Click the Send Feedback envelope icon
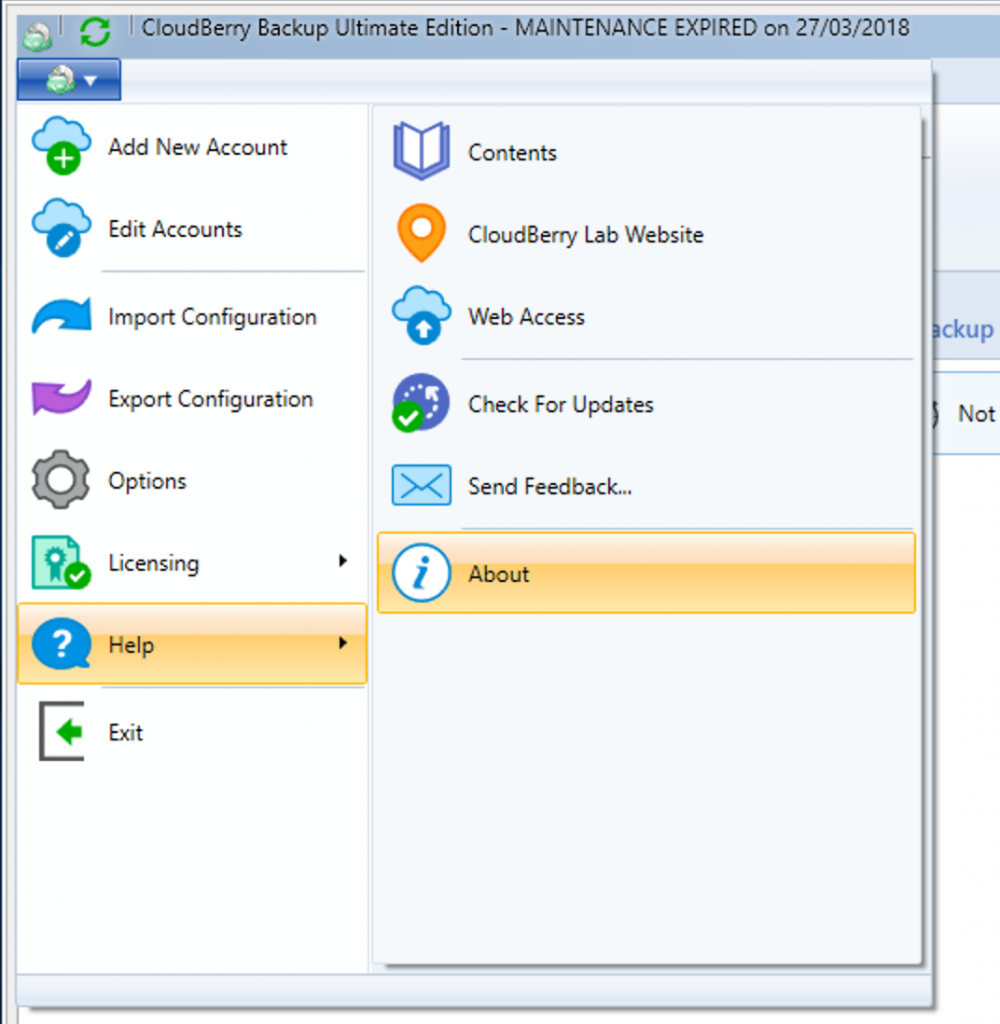This screenshot has height=1024, width=1000. point(421,485)
